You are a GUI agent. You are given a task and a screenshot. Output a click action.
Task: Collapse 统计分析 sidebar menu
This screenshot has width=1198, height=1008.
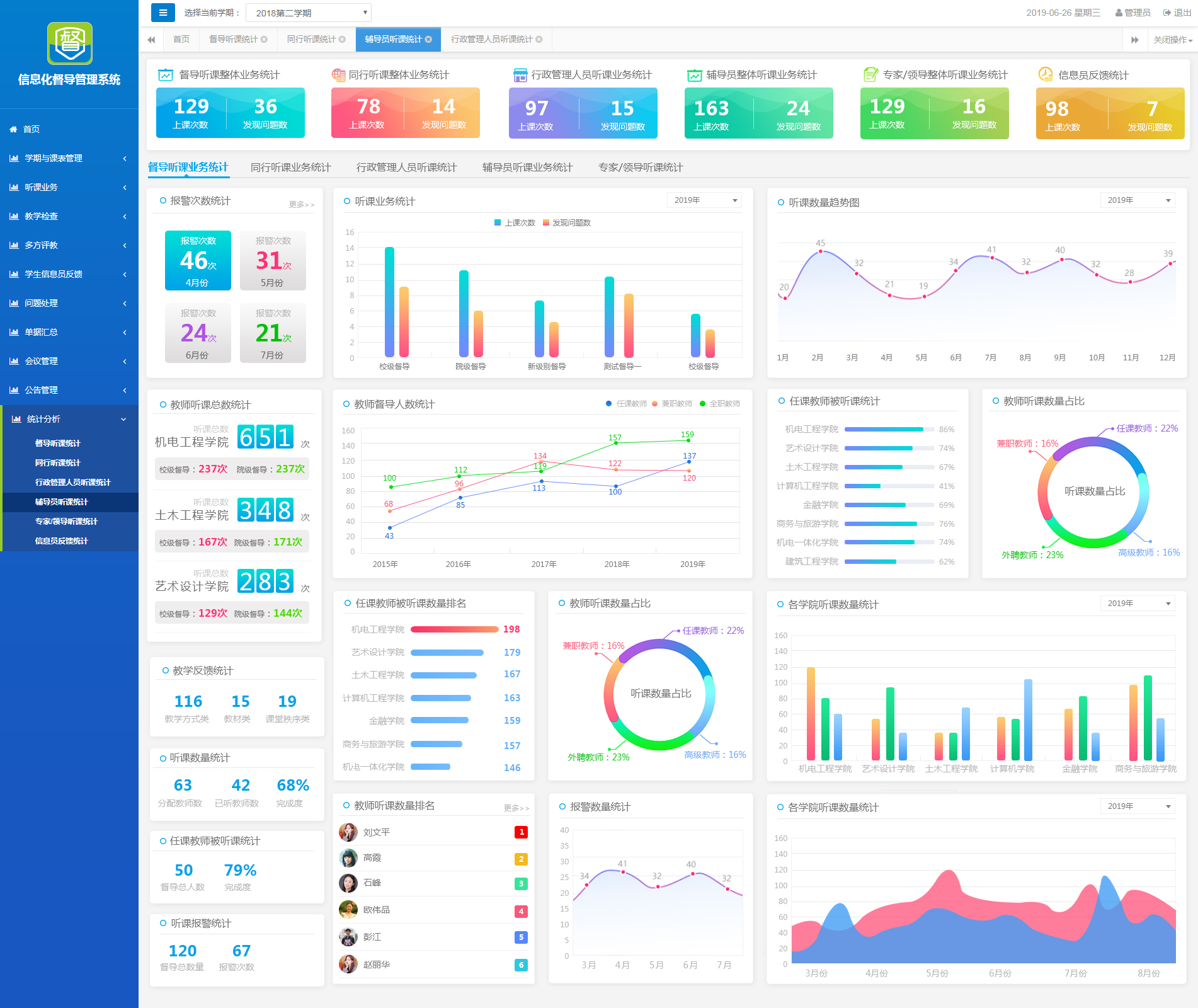tap(69, 419)
